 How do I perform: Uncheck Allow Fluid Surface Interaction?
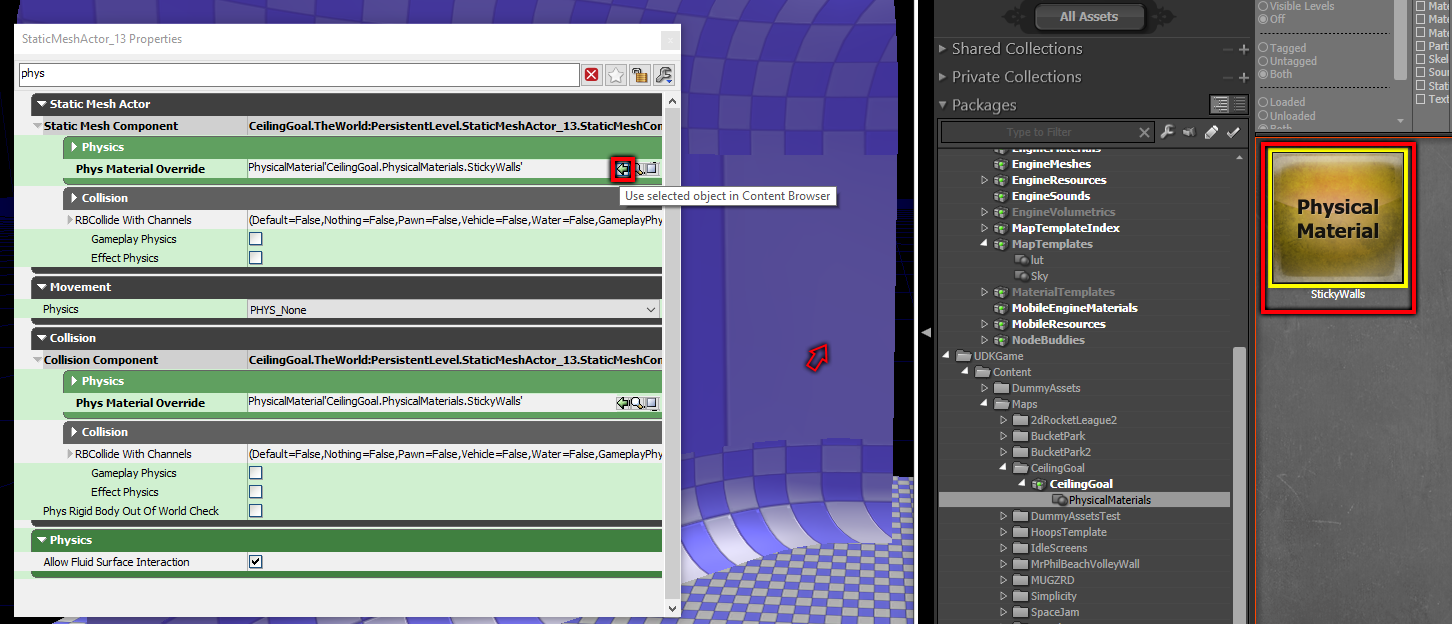(255, 561)
